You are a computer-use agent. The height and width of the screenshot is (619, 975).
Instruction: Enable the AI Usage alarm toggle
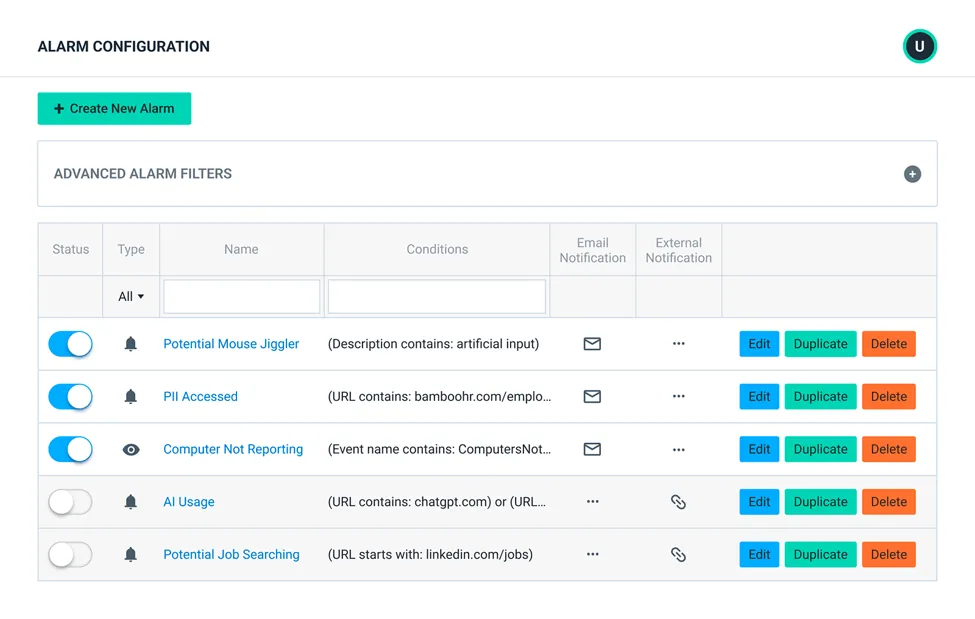pos(70,501)
